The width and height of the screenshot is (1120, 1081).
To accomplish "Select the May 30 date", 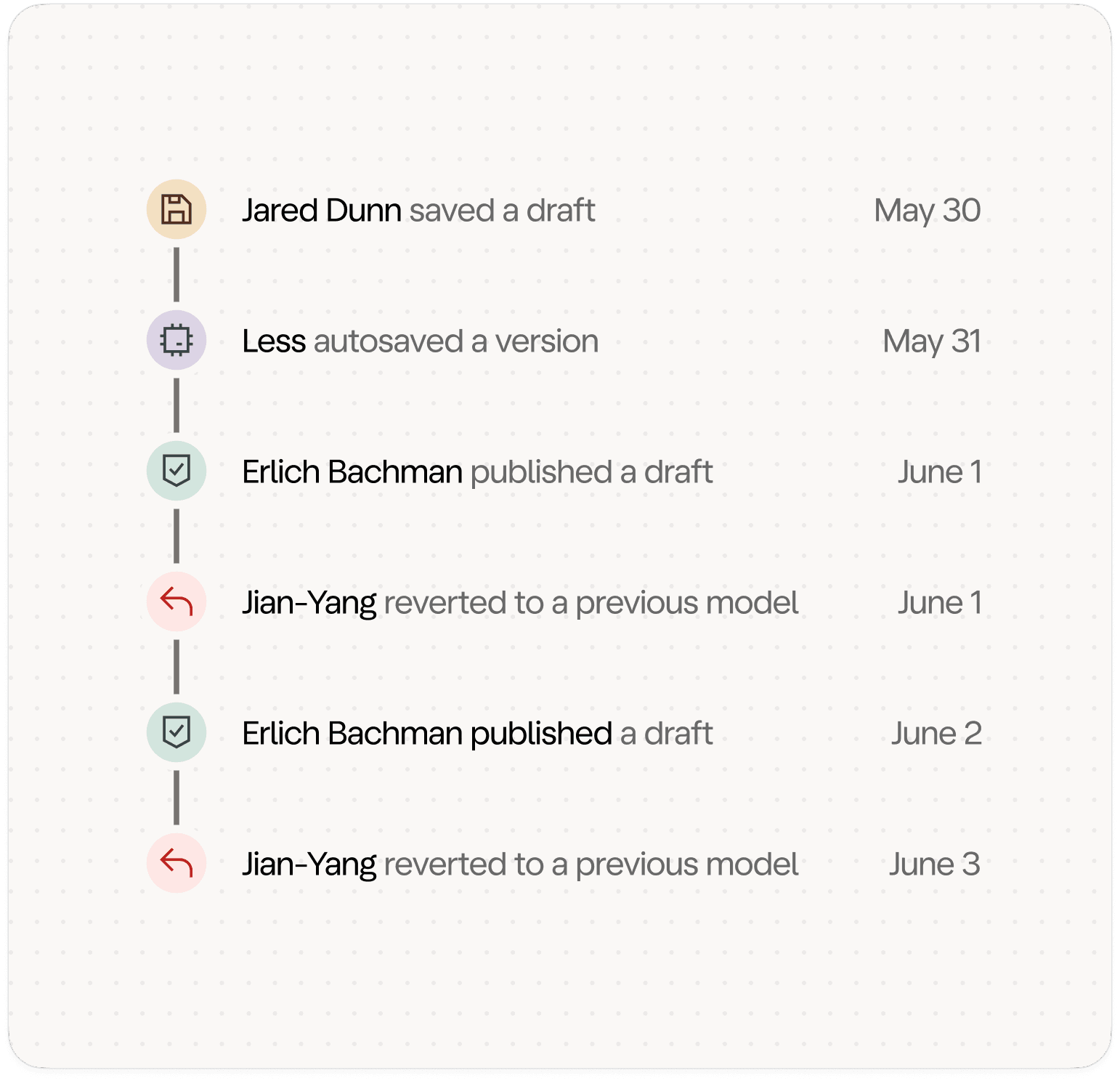I will point(928,211).
